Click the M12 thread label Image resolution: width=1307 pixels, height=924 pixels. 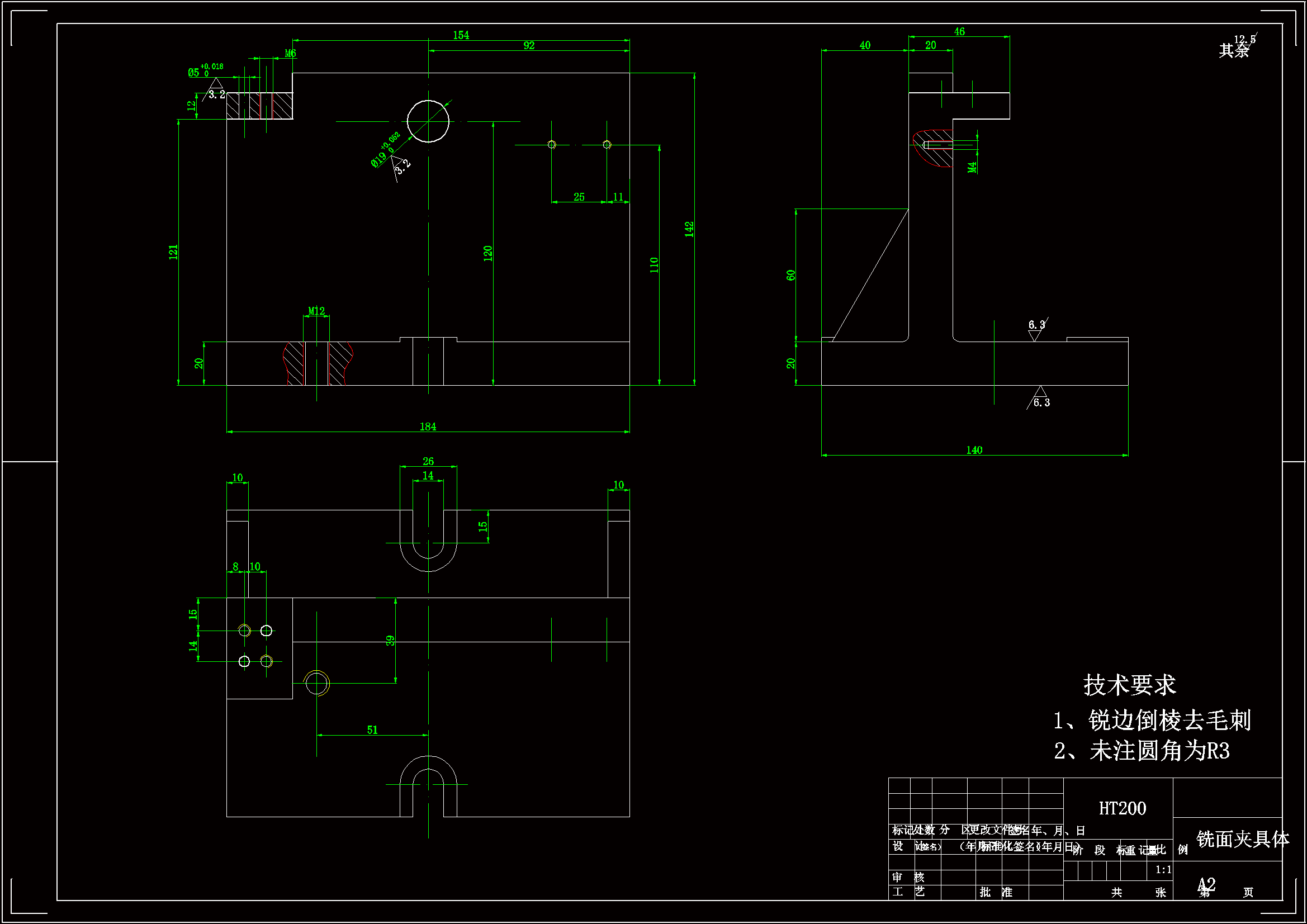[316, 311]
